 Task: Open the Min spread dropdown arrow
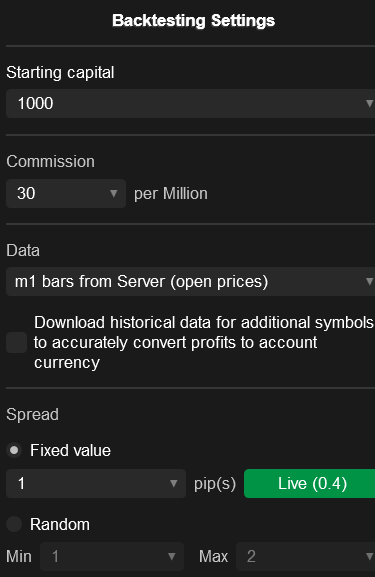point(171,556)
